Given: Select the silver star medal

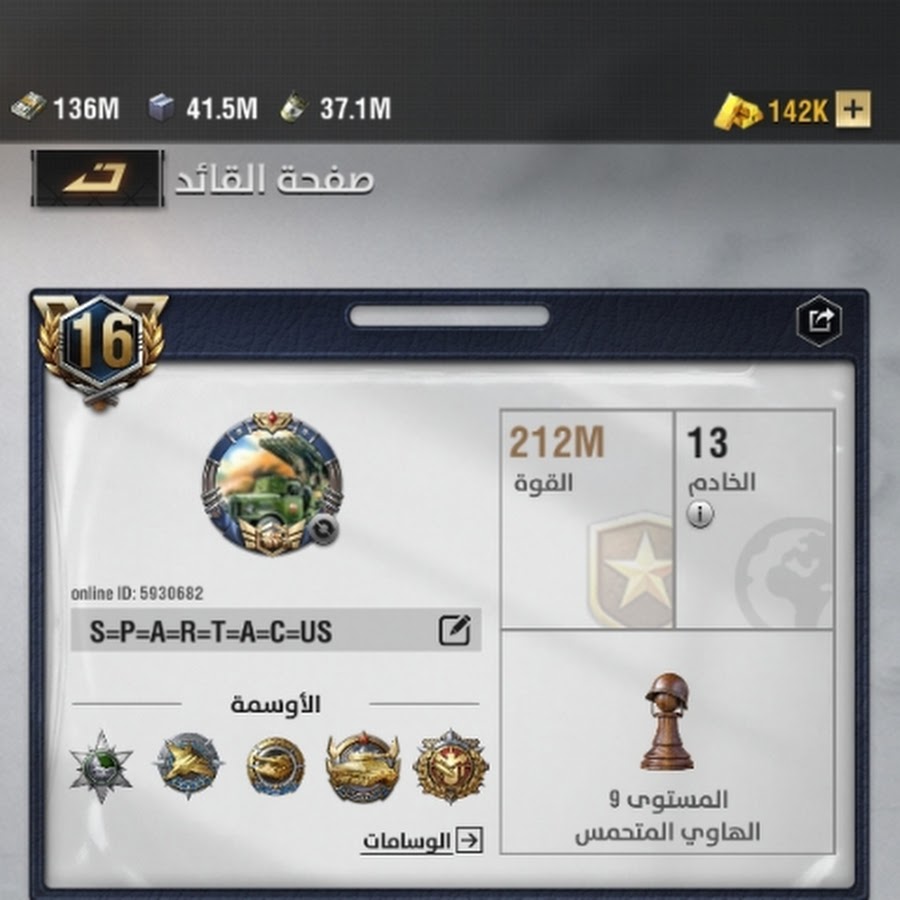Looking at the screenshot, I should 102,767.
